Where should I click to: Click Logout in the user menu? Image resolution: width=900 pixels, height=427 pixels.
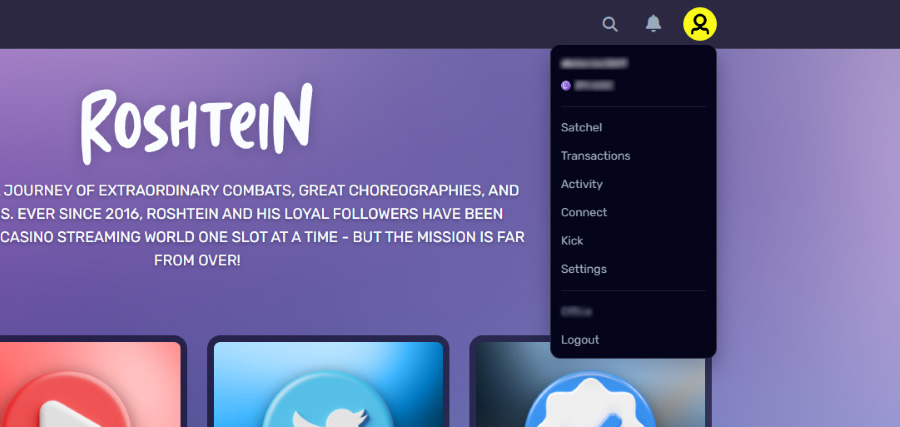(x=580, y=340)
